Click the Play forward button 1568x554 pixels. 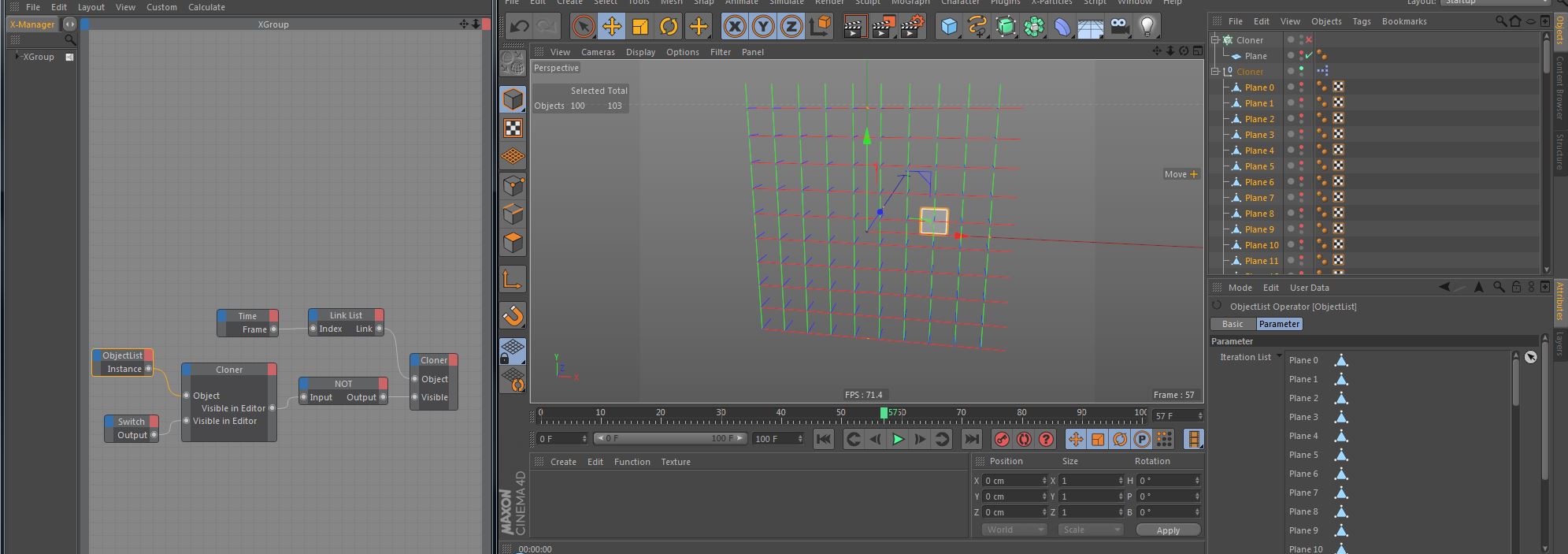(x=898, y=439)
